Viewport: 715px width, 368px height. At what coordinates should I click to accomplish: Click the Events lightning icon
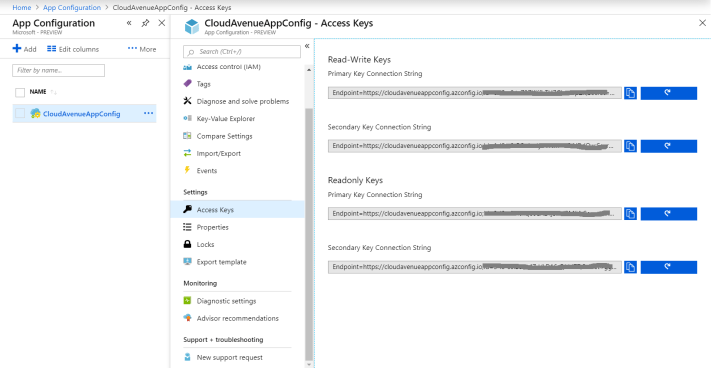pyautogui.click(x=187, y=170)
